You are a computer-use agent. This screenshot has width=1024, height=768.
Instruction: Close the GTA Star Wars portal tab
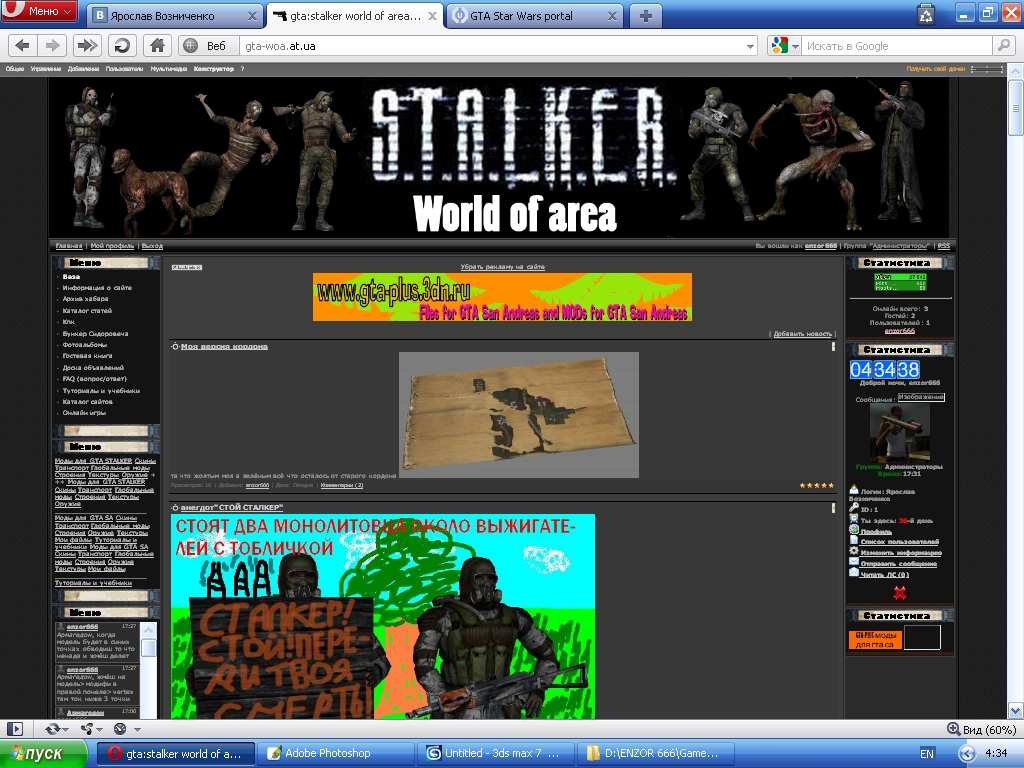612,16
